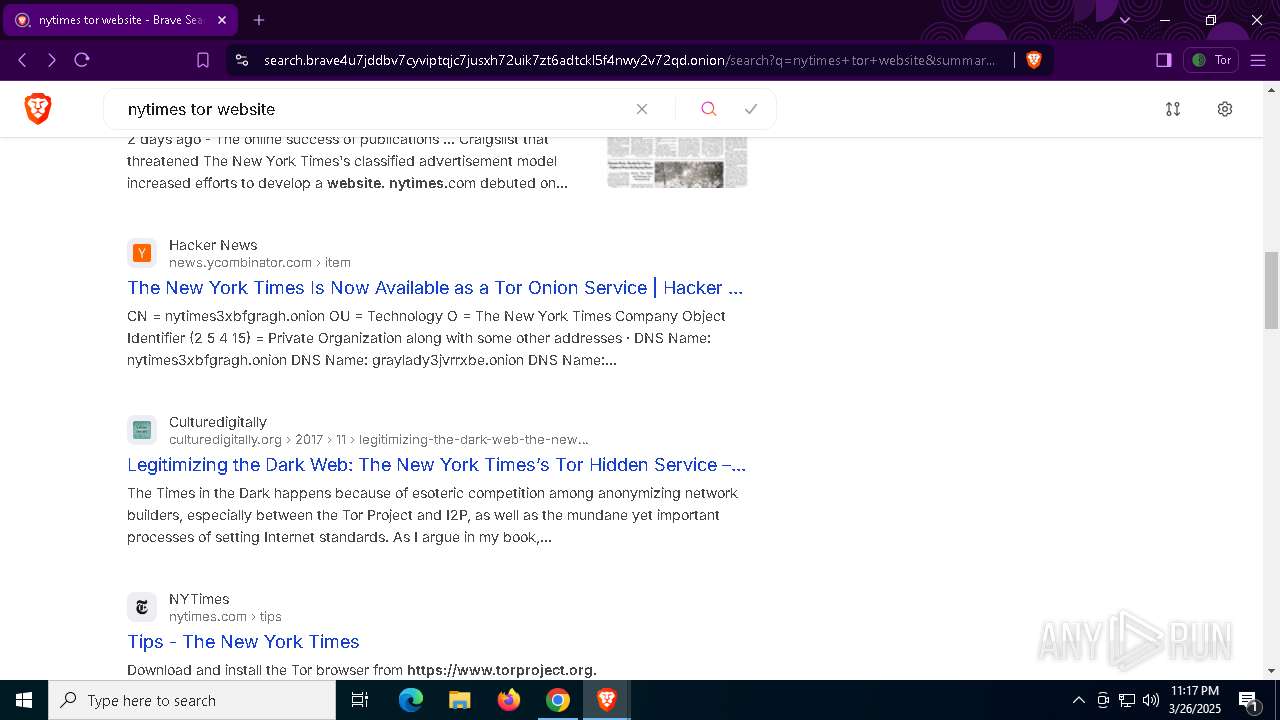This screenshot has width=1280, height=720.
Task: Open a new browser tab
Action: tap(259, 20)
